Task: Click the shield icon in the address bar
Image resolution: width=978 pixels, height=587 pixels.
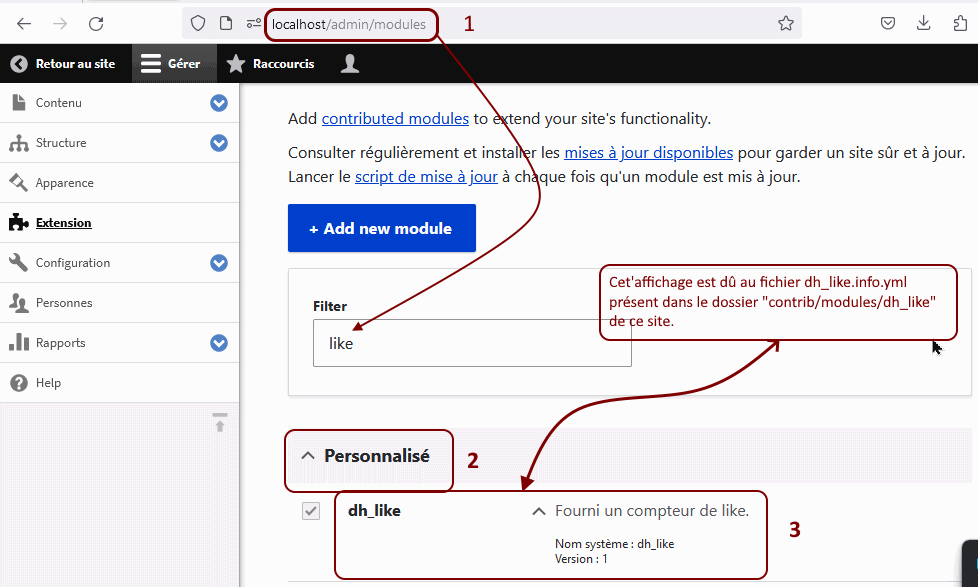Action: 198,22
